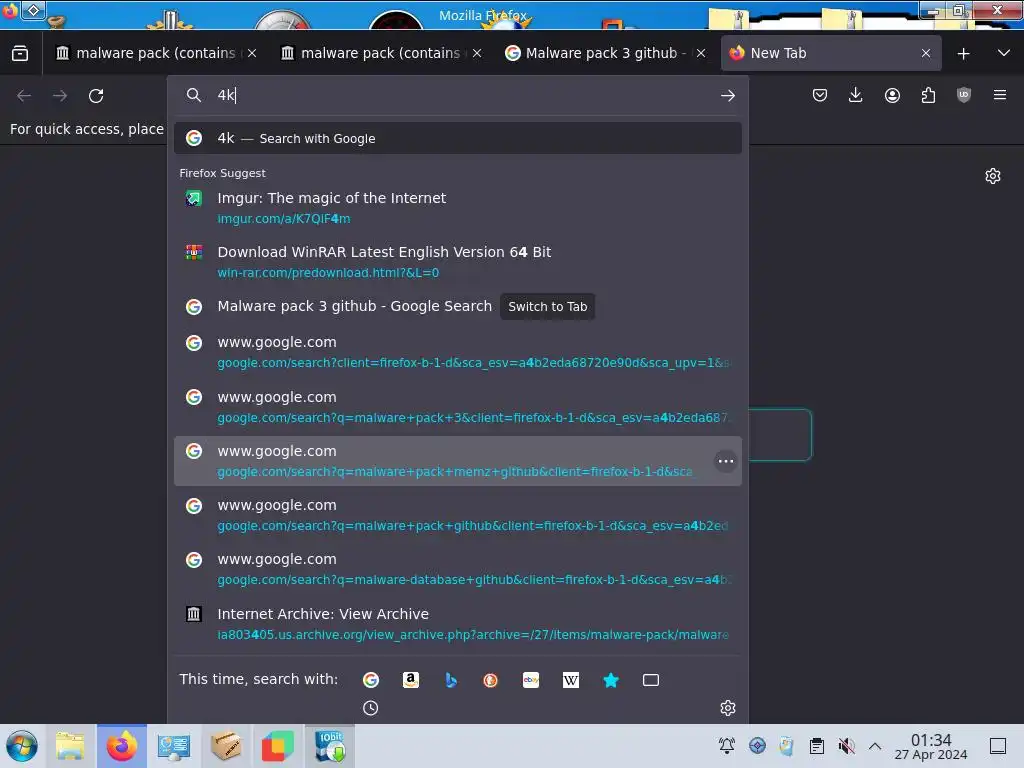The width and height of the screenshot is (1024, 768).
Task: Open Internet Archive: View Archive suggestion
Action: coord(457,624)
